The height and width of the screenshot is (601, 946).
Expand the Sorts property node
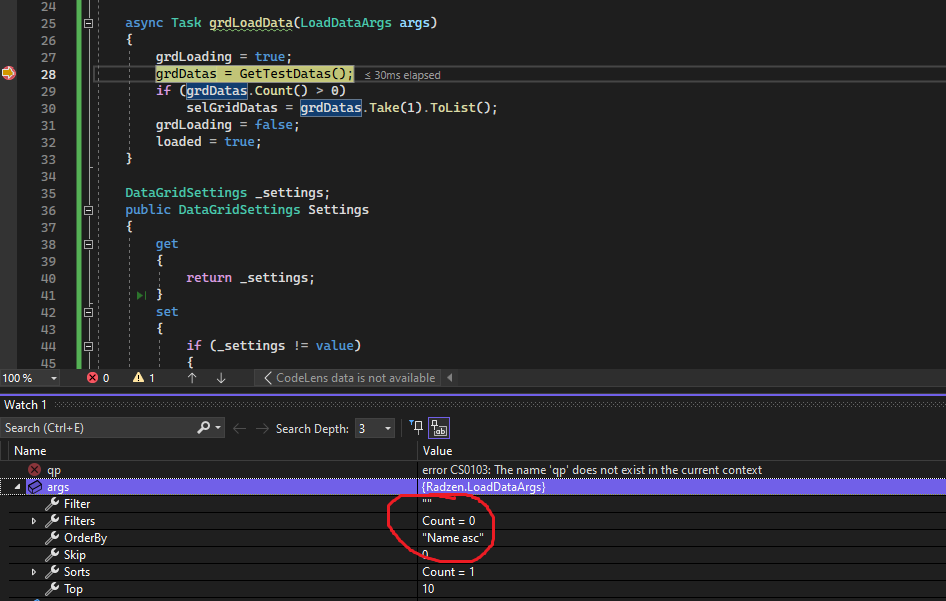click(x=34, y=571)
